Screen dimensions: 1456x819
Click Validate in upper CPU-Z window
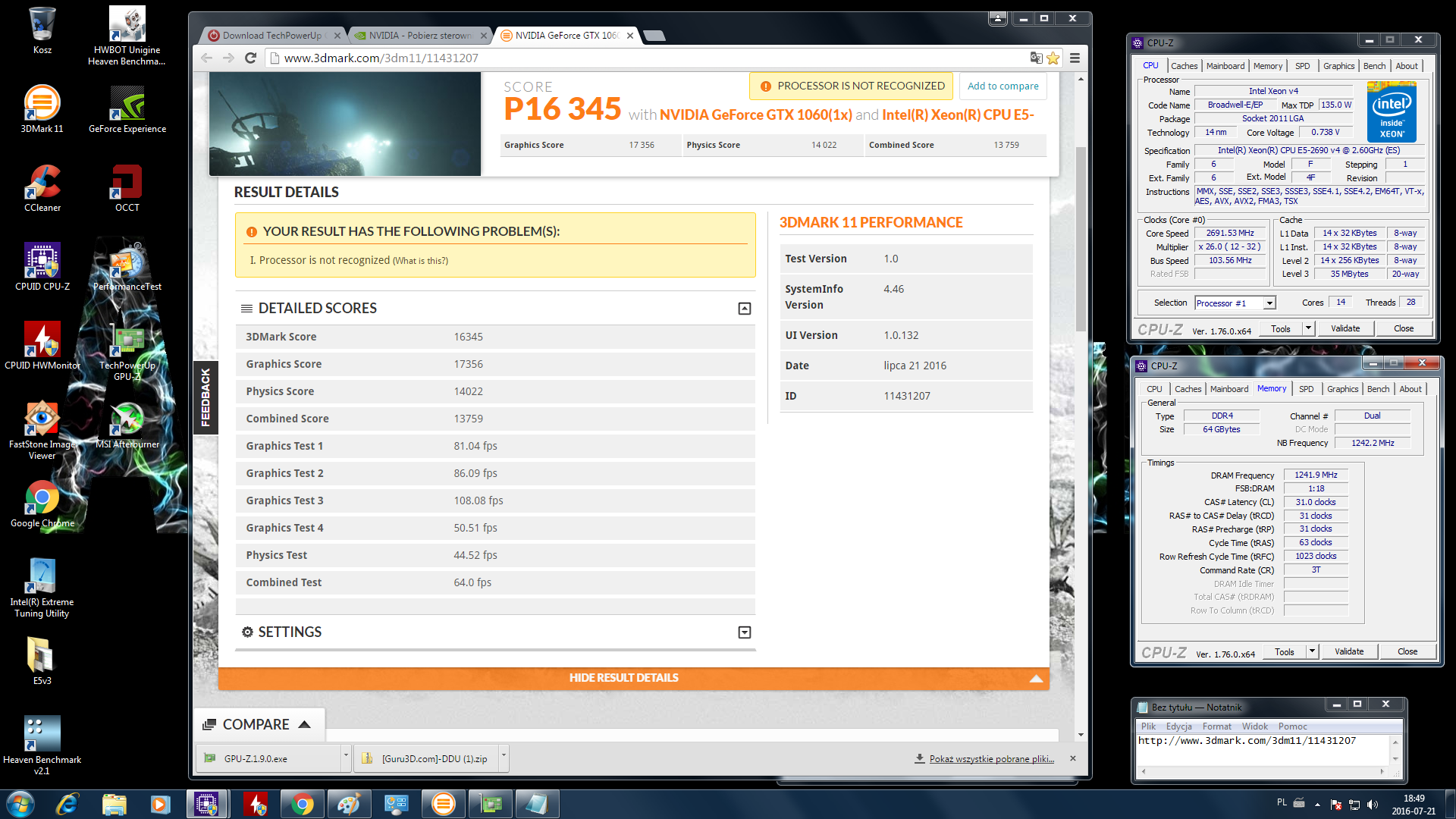click(x=1345, y=328)
